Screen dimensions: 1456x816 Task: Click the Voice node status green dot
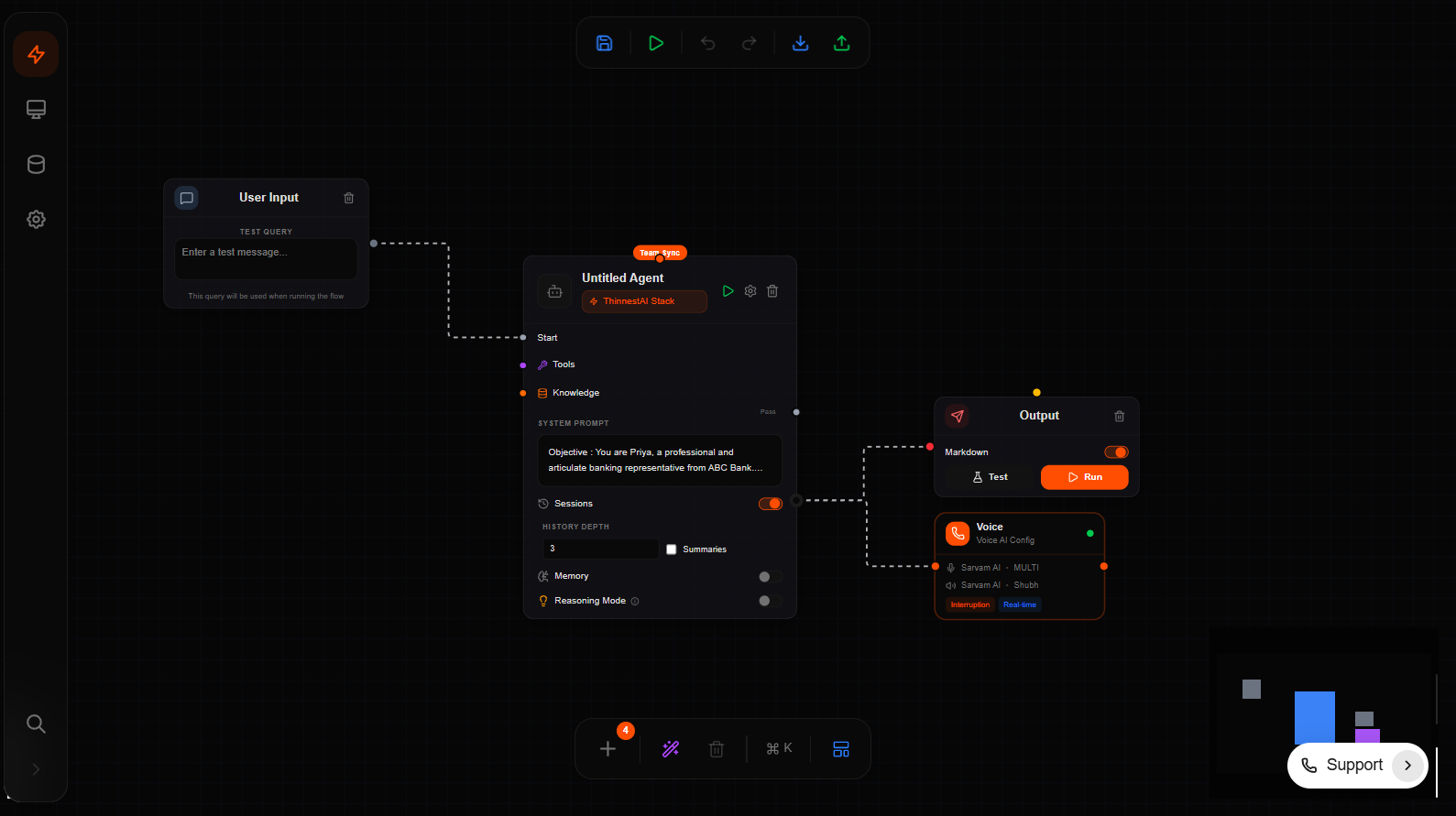1089,533
